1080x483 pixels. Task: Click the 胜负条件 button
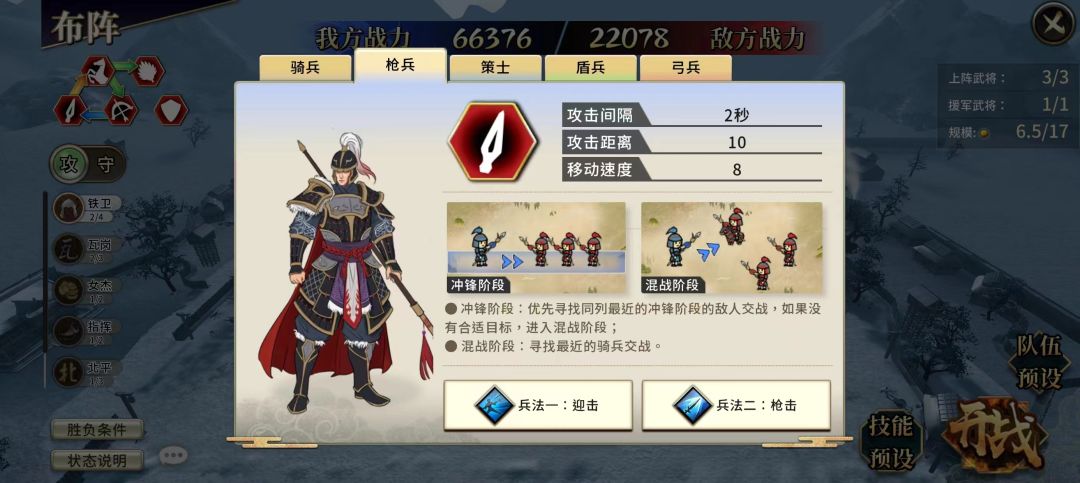[97, 430]
